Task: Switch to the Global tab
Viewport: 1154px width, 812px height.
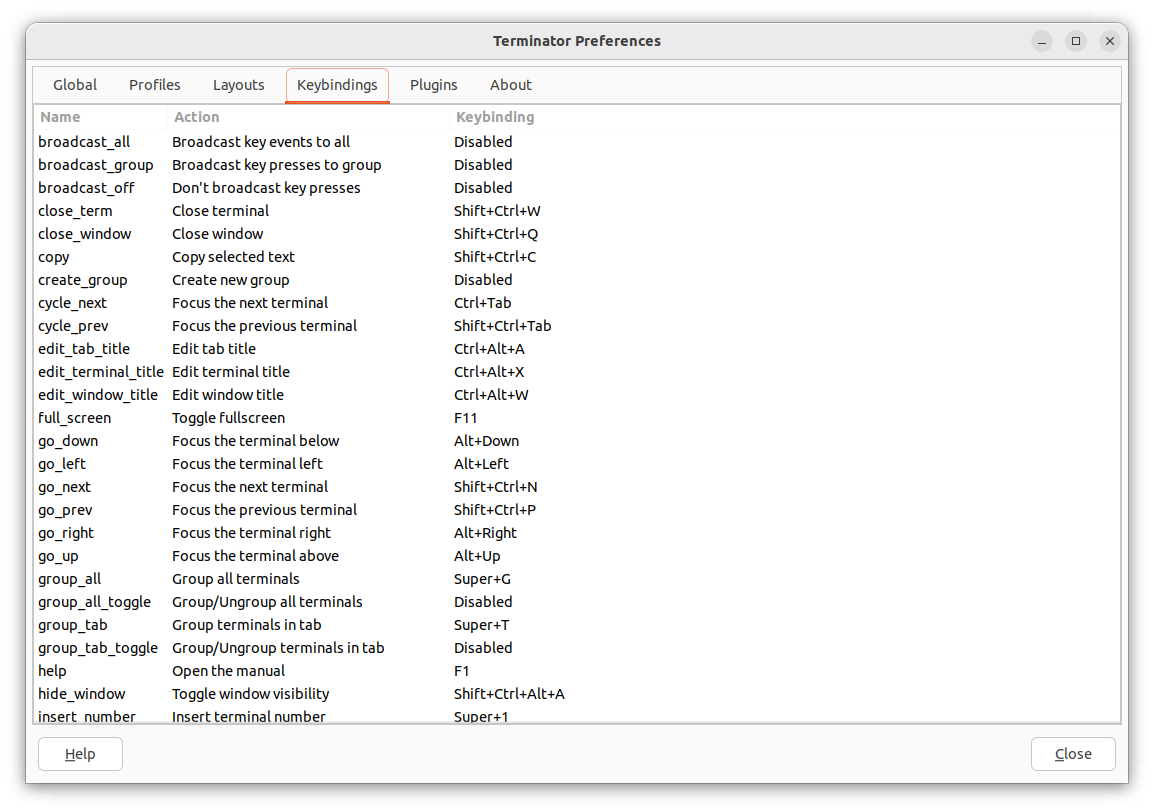Action: point(74,85)
